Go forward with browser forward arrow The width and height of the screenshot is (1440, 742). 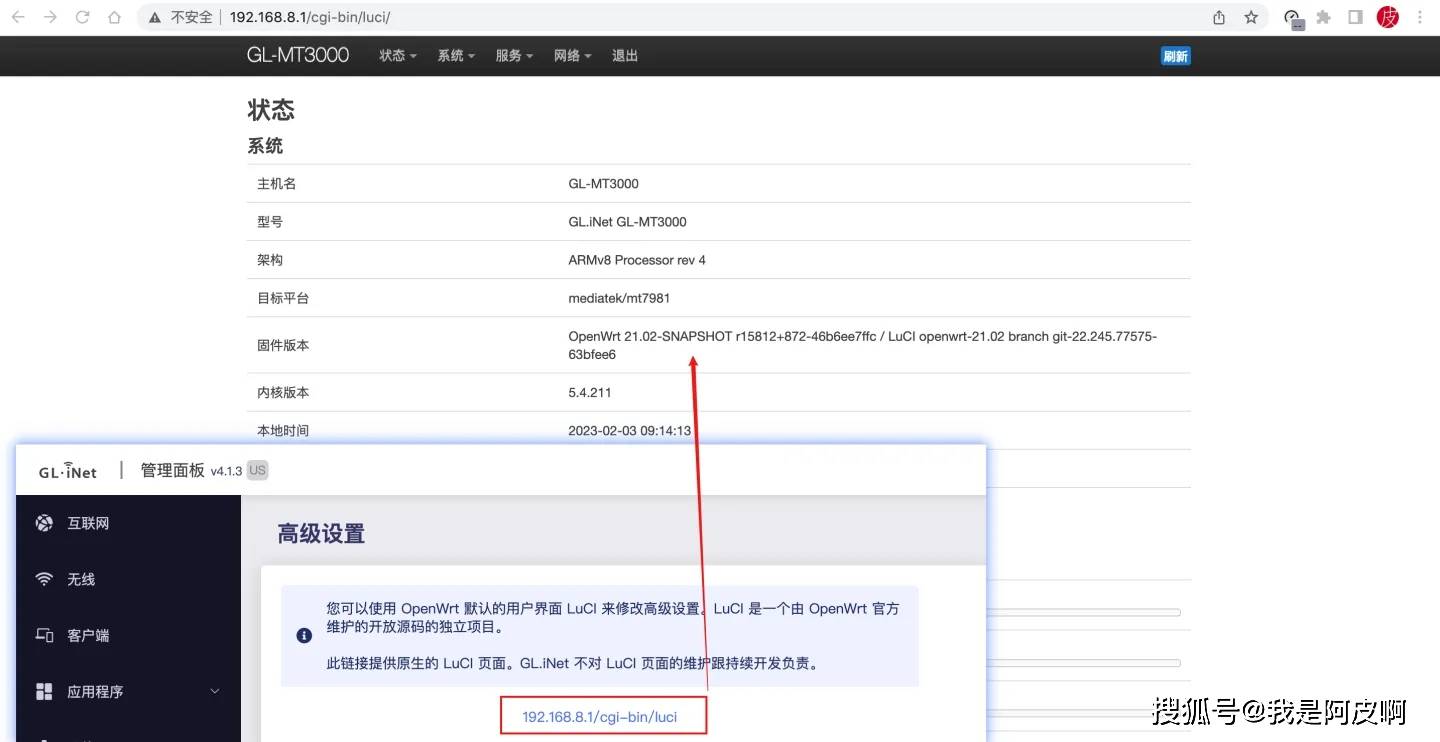[x=50, y=17]
